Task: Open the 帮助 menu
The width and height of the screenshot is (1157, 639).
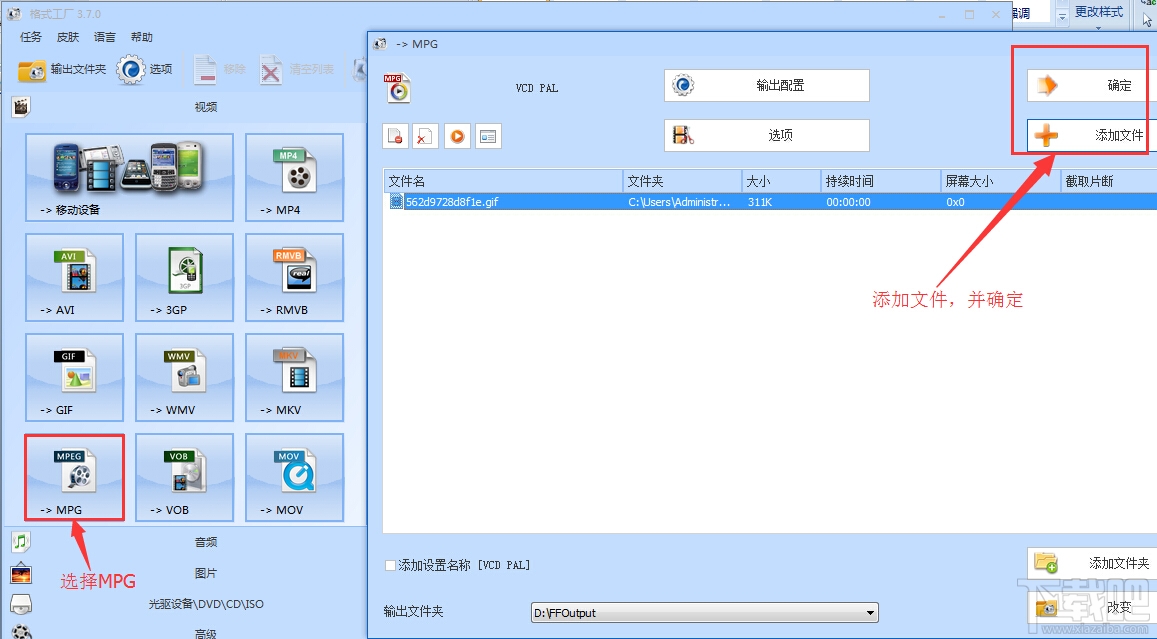Action: click(x=141, y=37)
